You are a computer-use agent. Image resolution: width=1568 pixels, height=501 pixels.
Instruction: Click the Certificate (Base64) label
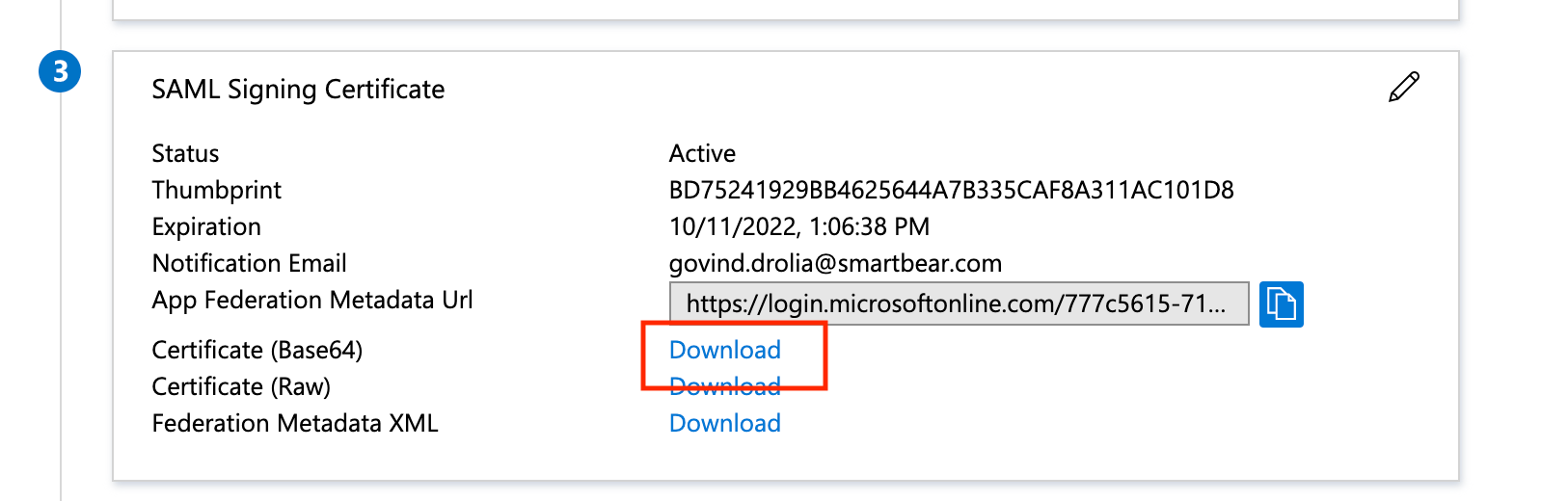(x=257, y=350)
